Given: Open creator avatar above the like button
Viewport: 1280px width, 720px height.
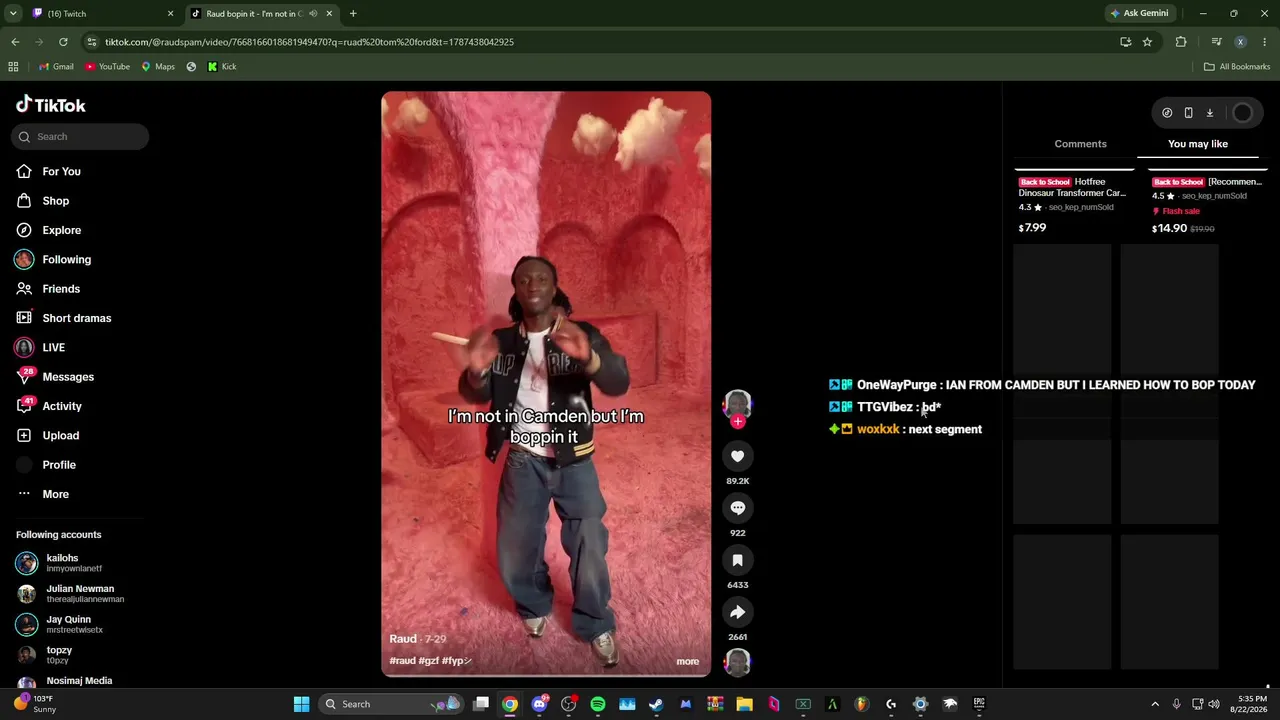Looking at the screenshot, I should 737,404.
